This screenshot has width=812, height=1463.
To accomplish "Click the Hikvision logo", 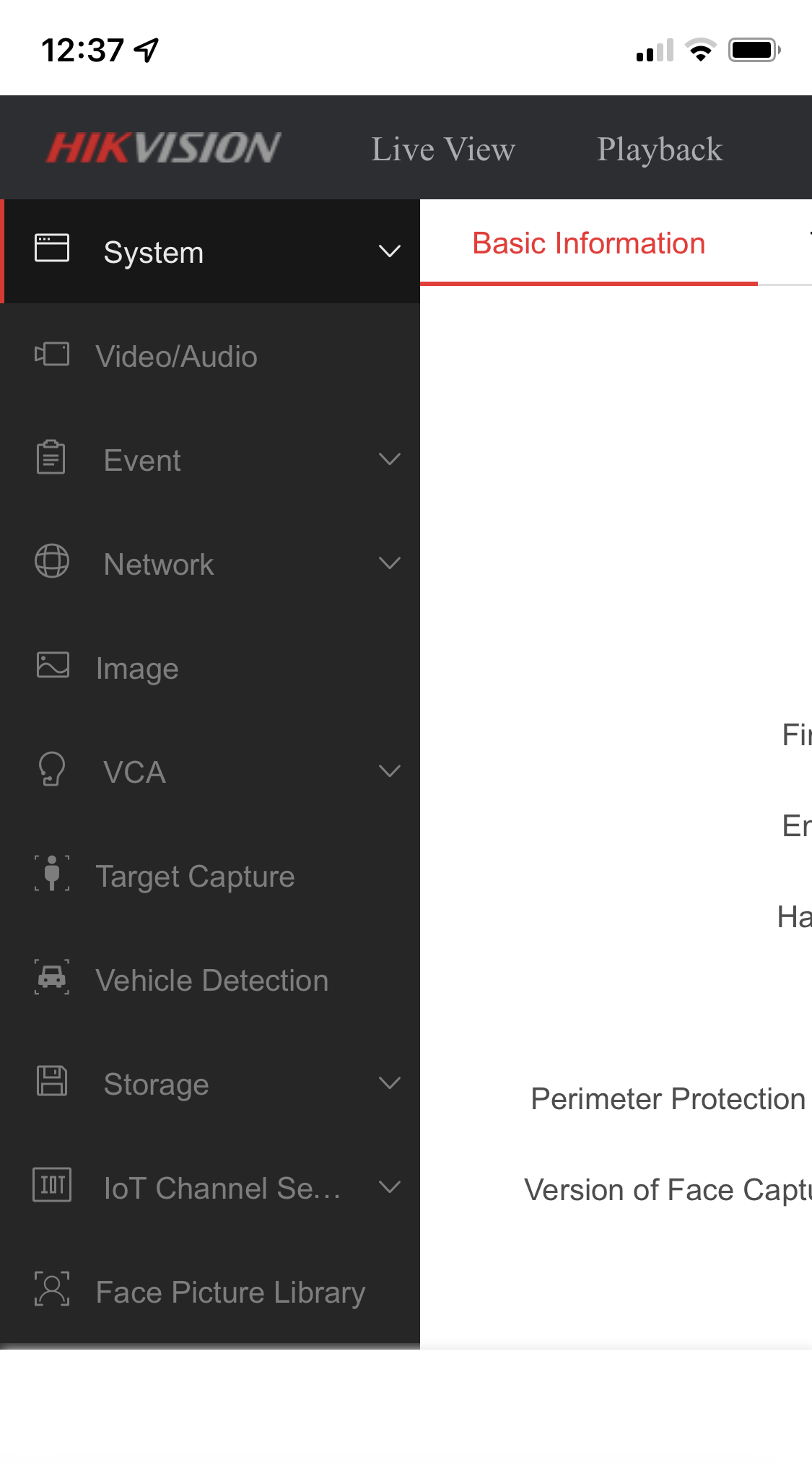I will pyautogui.click(x=164, y=148).
